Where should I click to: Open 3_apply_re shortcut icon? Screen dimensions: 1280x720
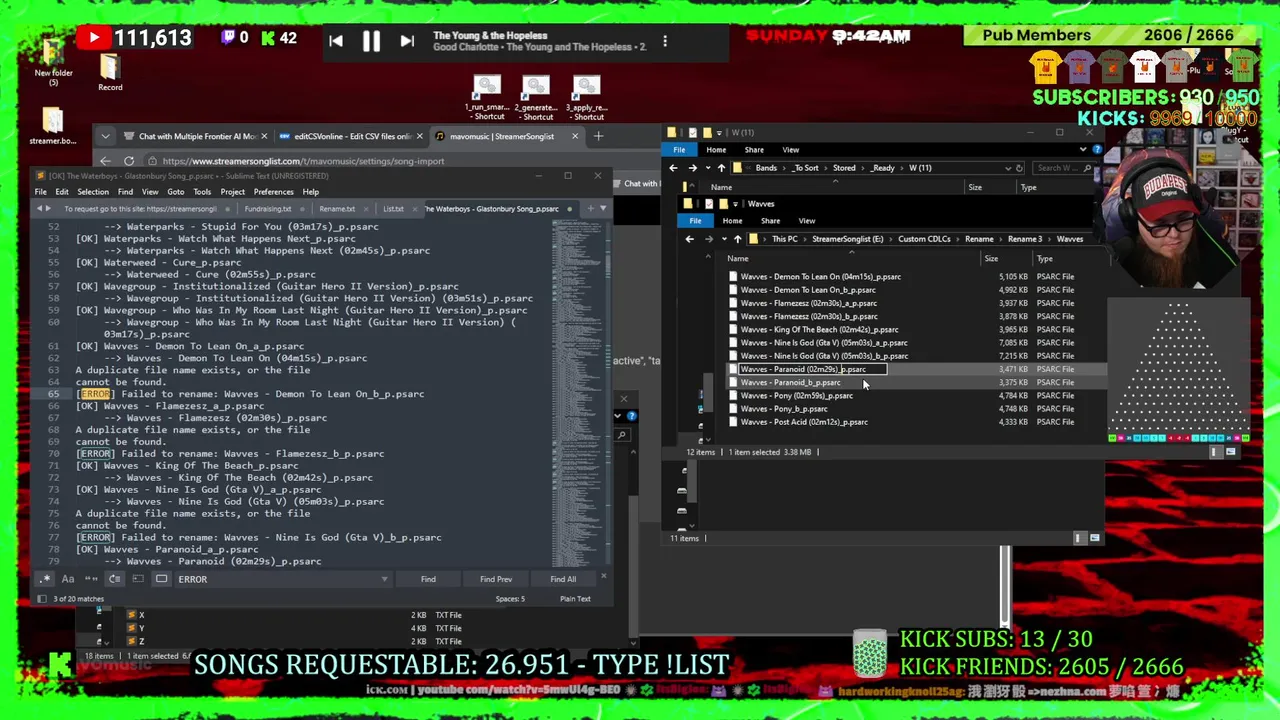pyautogui.click(x=586, y=98)
